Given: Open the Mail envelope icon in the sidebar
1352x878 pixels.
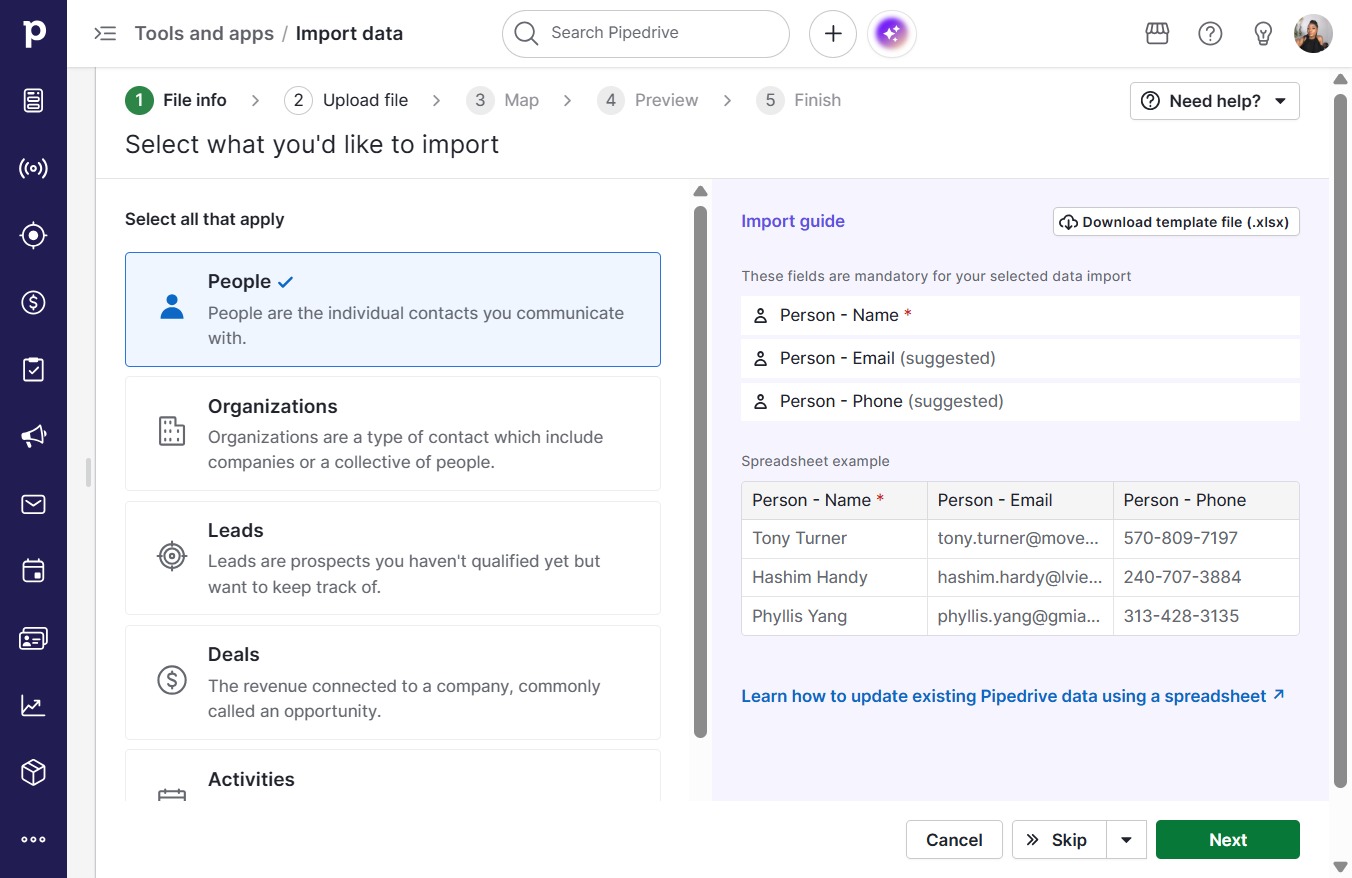Looking at the screenshot, I should point(34,504).
